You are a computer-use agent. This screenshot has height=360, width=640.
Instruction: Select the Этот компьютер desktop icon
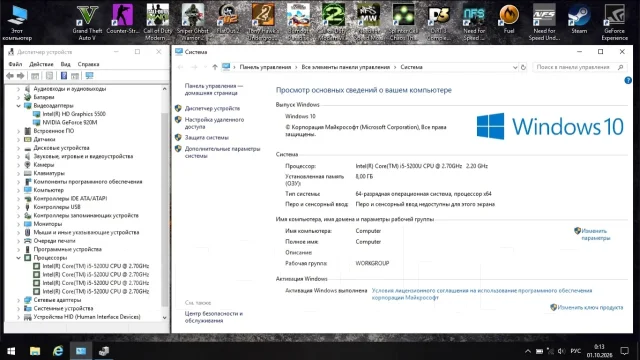point(17,22)
